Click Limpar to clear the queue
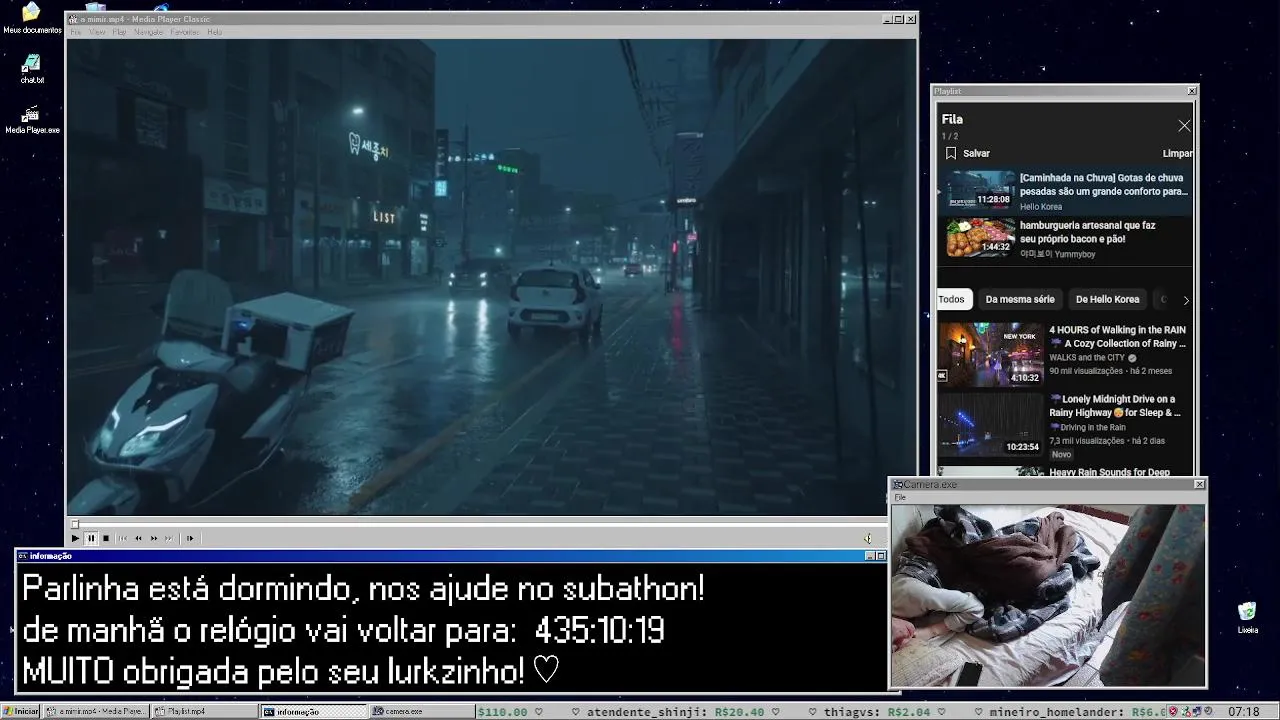Image resolution: width=1280 pixels, height=720 pixels. click(x=1177, y=153)
